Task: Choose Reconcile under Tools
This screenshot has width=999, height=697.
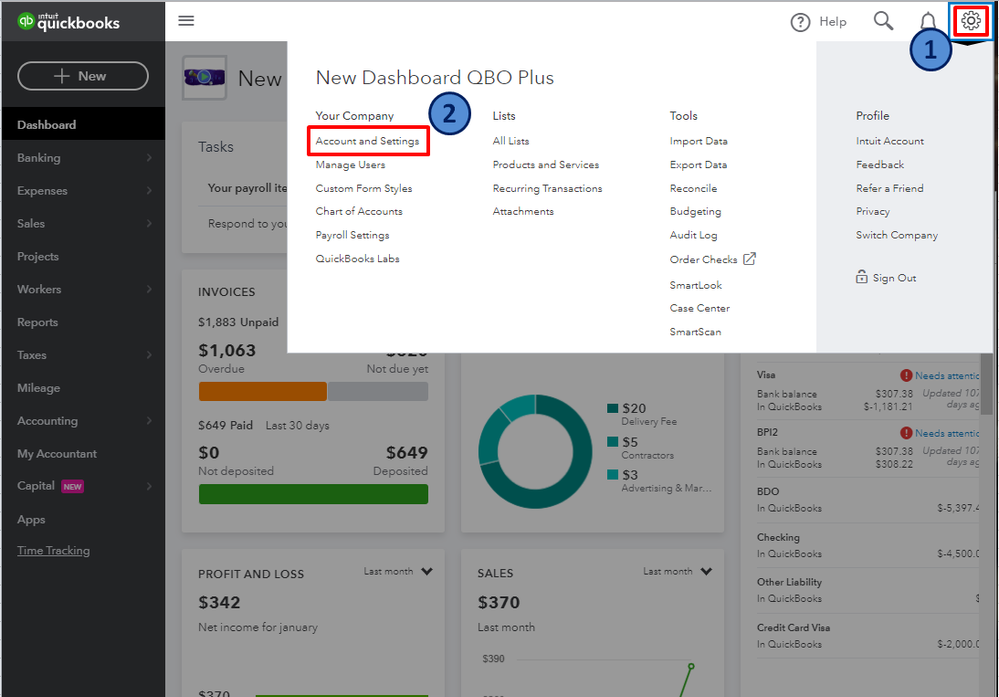Action: coord(693,188)
